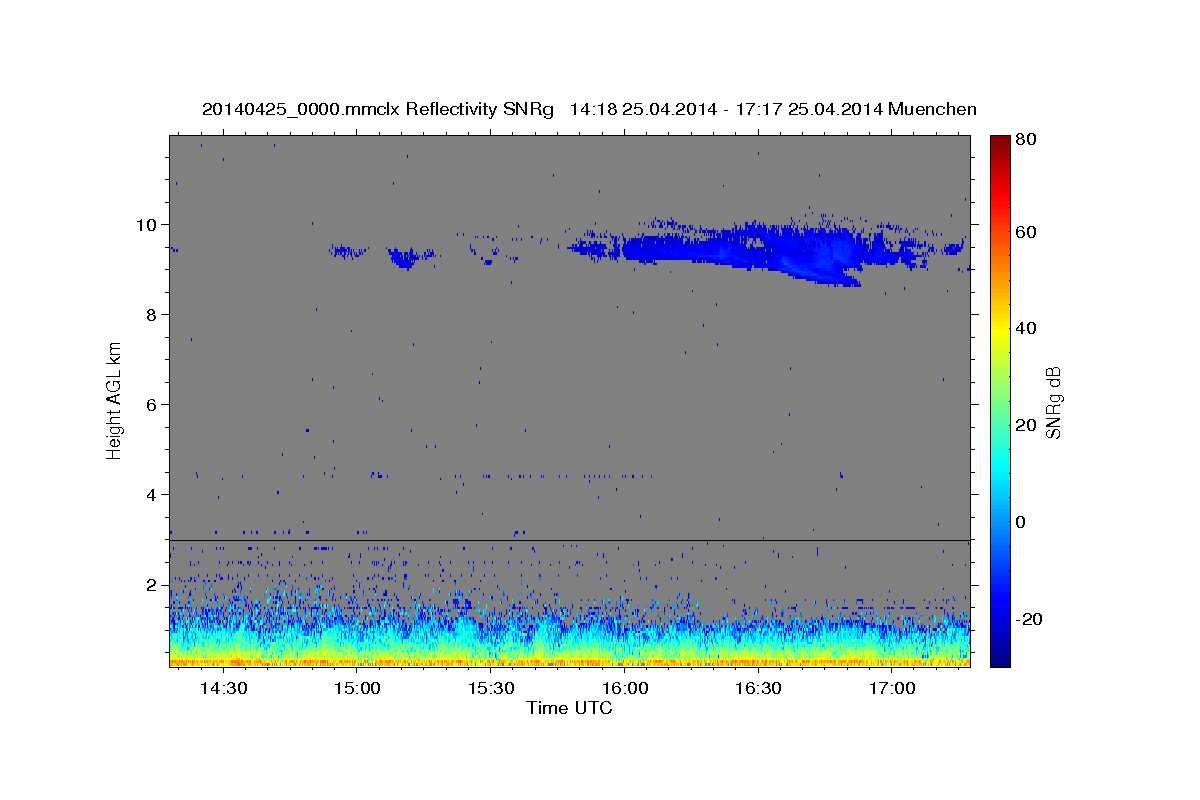Click the 'SNRg dB' colorbar label
This screenshot has width=1200, height=800.
pyautogui.click(x=1053, y=403)
